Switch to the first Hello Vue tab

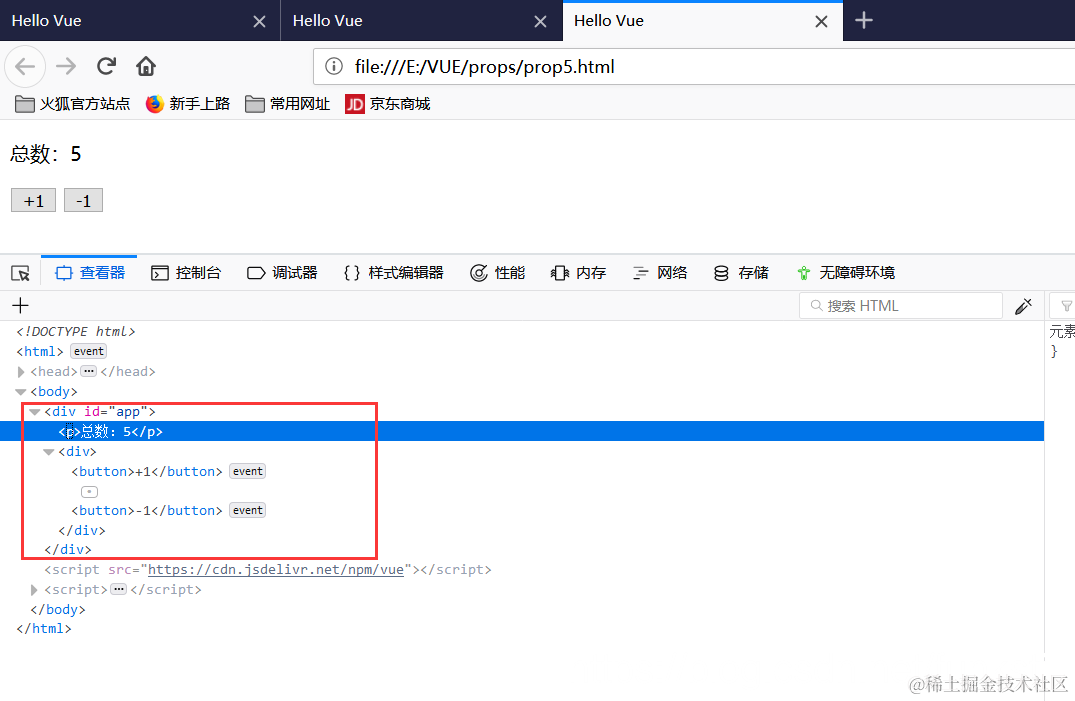(x=140, y=21)
